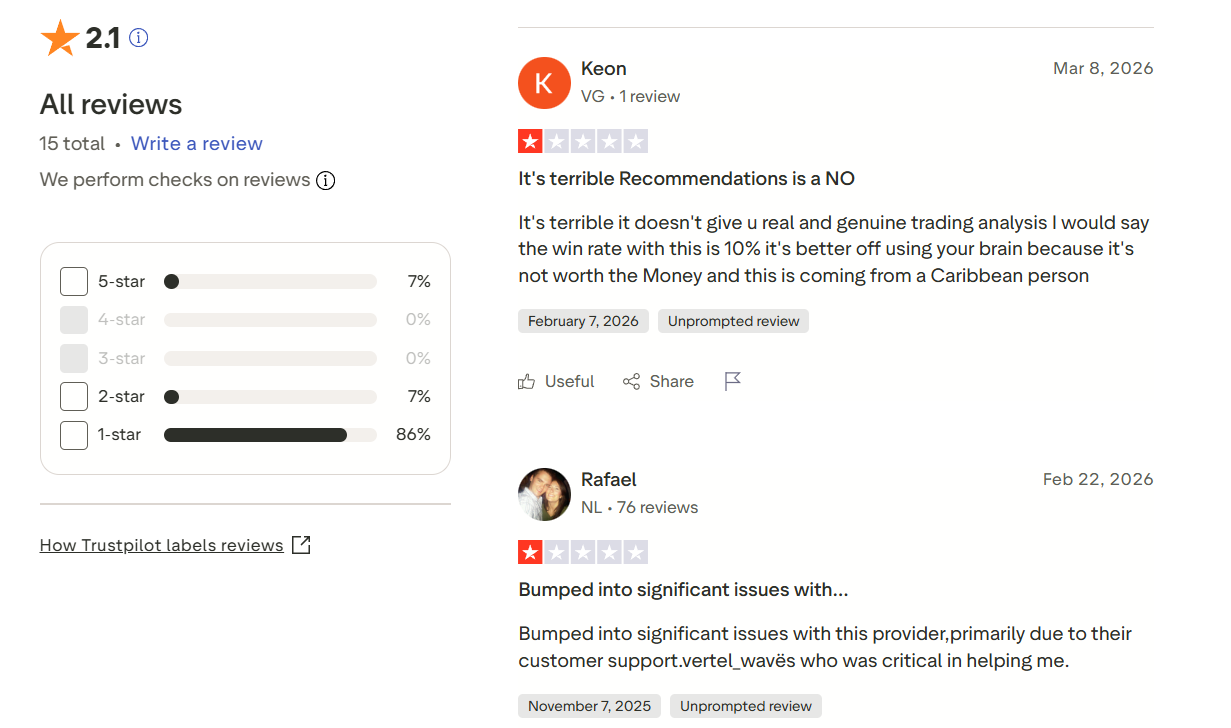Click the thumbs-up Useful icon on Keon's review

pos(527,382)
